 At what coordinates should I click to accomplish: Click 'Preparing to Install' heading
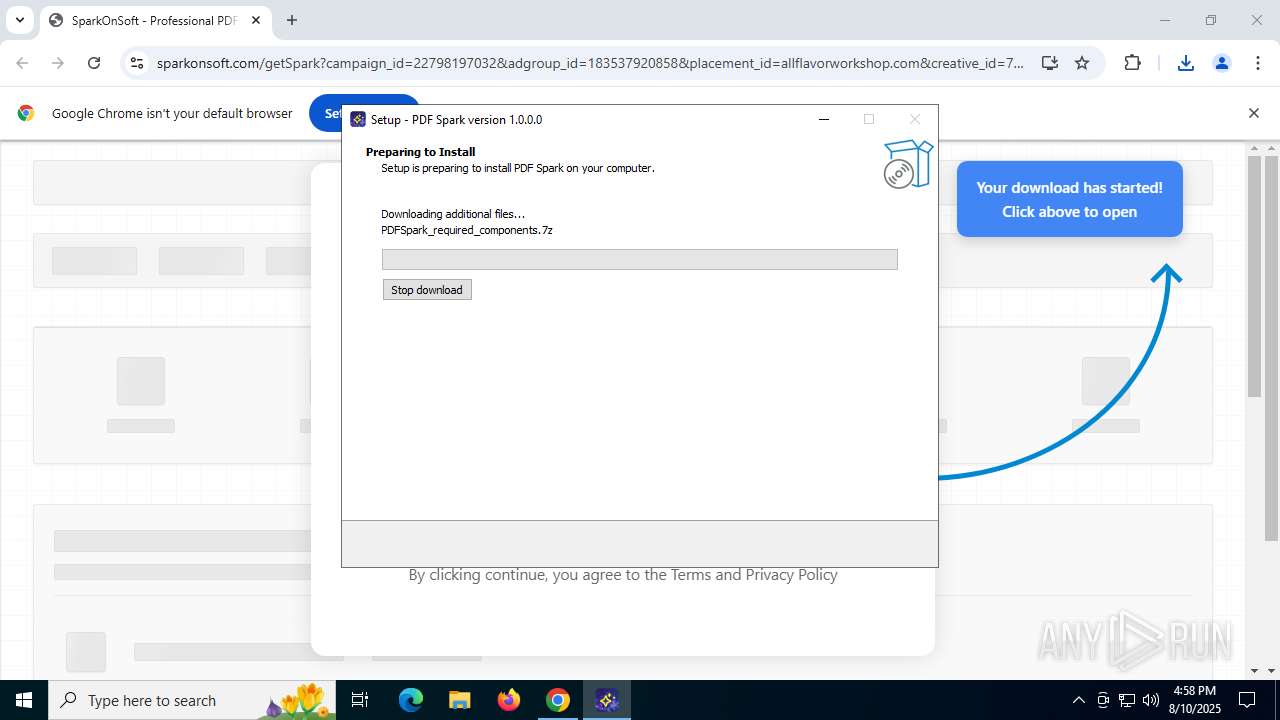click(x=420, y=152)
